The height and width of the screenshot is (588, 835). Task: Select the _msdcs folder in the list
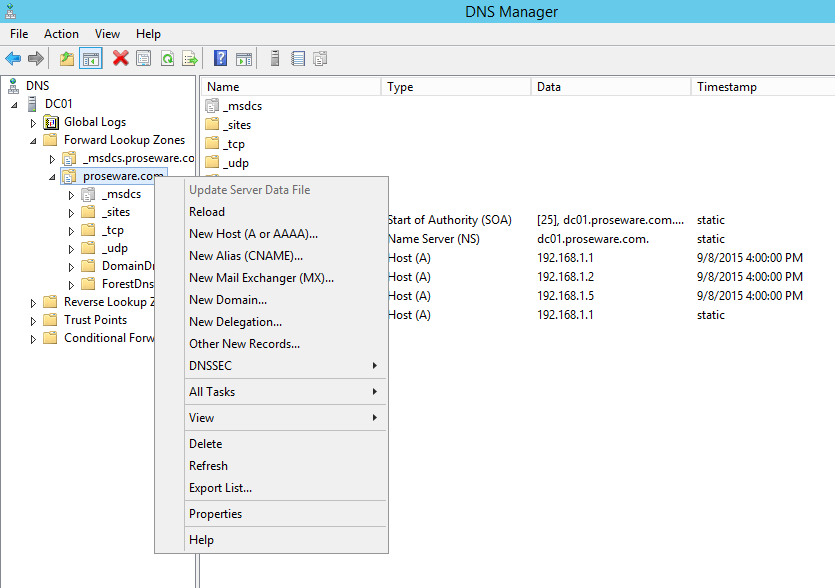point(242,106)
